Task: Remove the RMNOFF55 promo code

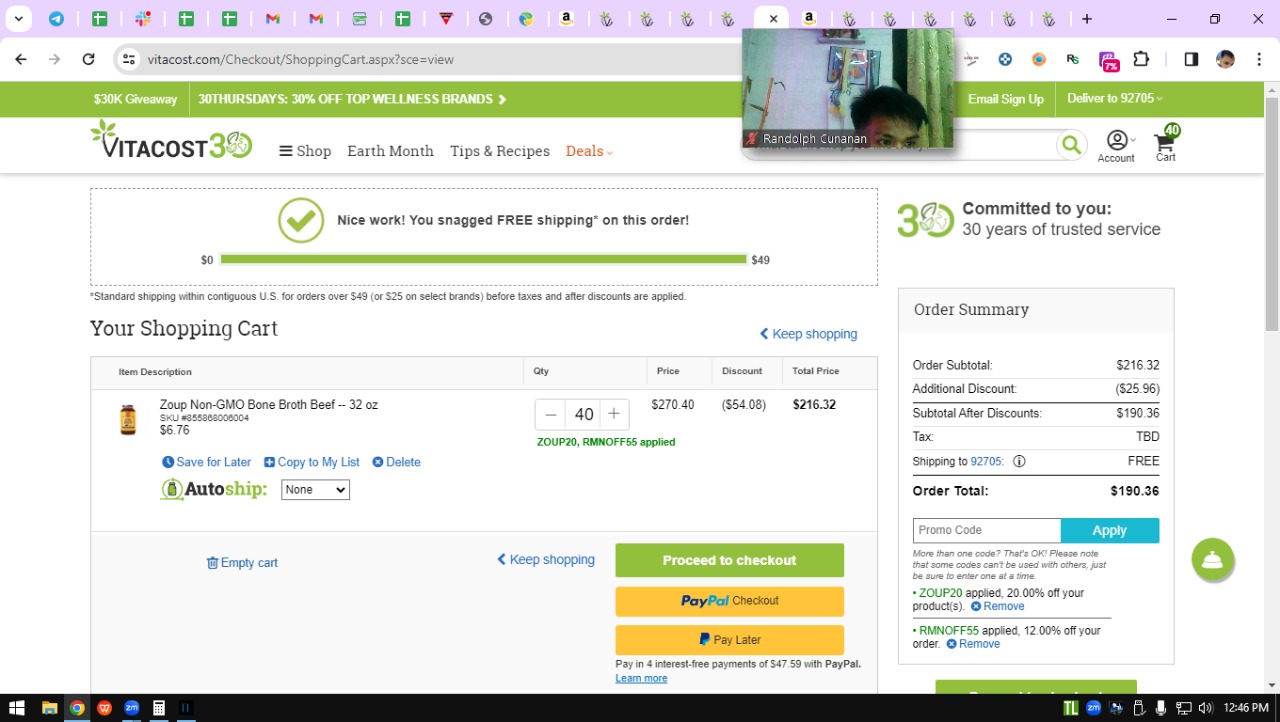Action: pyautogui.click(x=973, y=644)
